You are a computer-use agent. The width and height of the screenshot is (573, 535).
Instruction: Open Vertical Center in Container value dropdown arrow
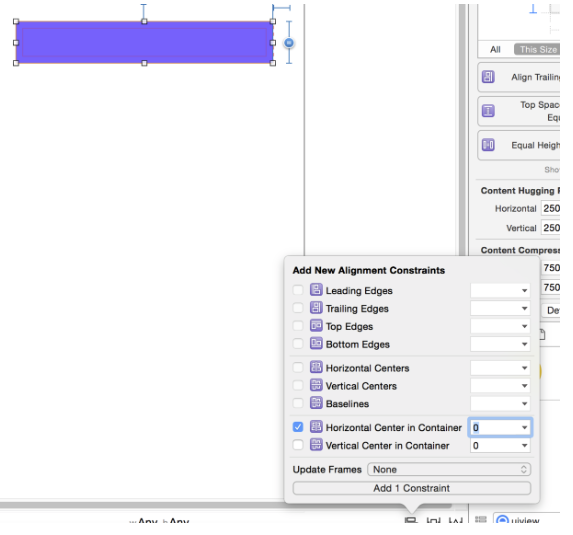(x=524, y=445)
